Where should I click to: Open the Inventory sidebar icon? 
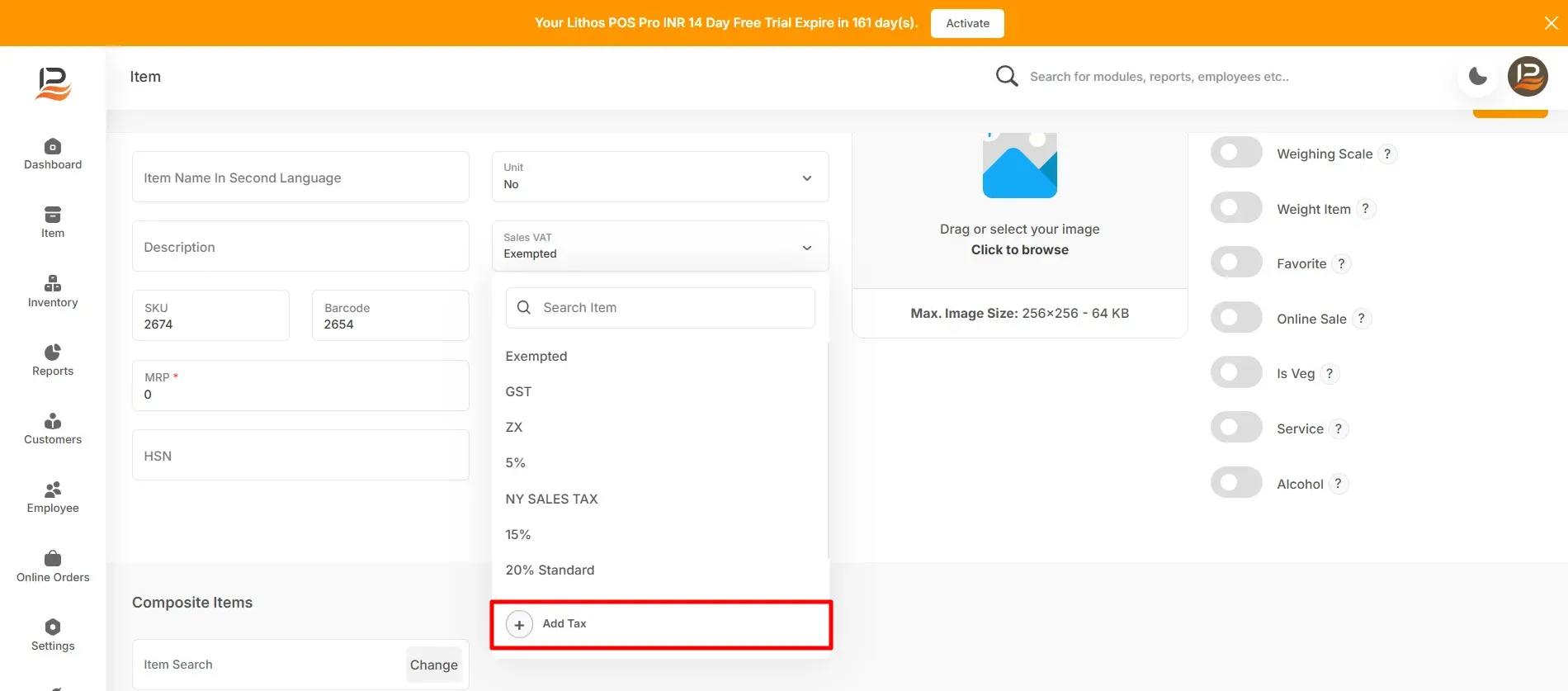pyautogui.click(x=53, y=284)
